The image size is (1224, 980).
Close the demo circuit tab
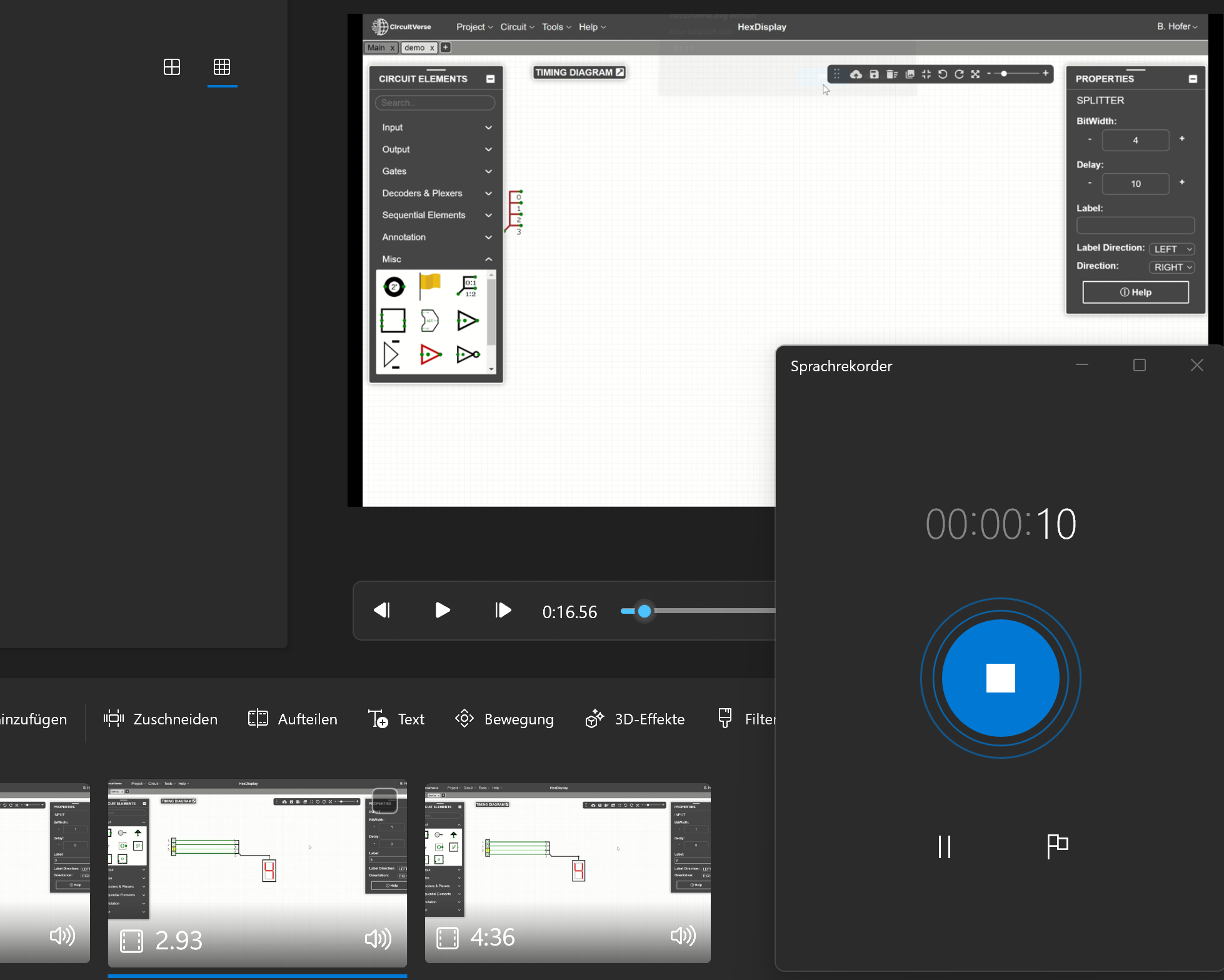pos(432,48)
